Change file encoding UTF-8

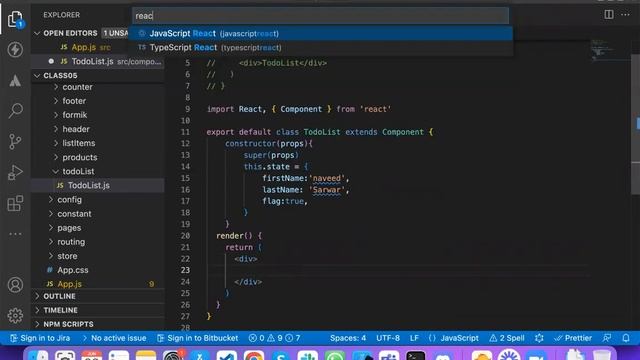388,338
